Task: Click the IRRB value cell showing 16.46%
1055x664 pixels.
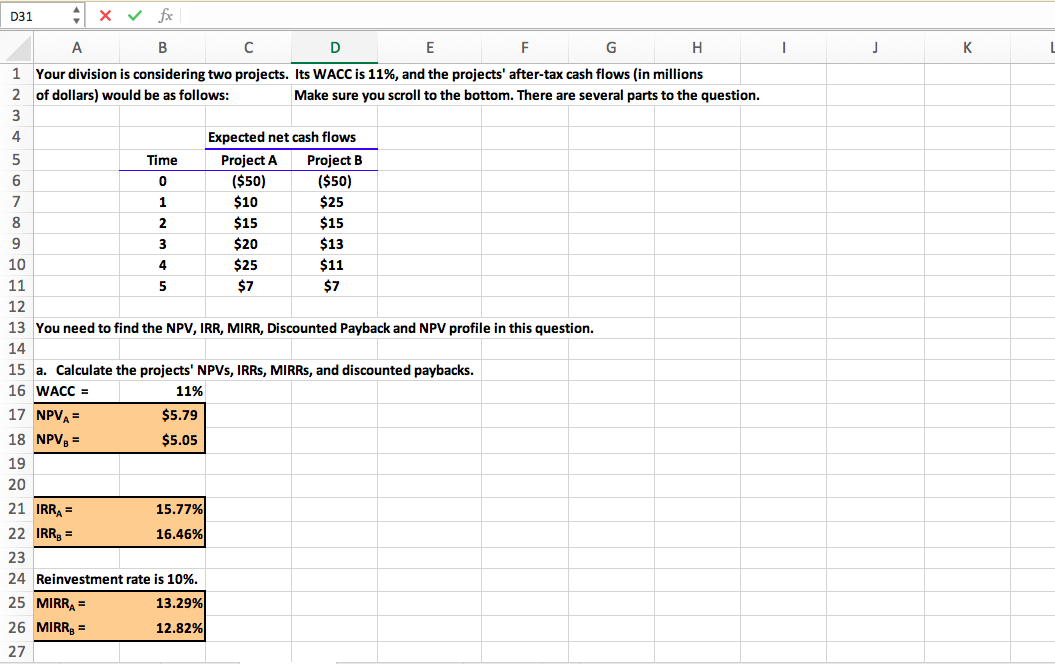Action: 163,533
